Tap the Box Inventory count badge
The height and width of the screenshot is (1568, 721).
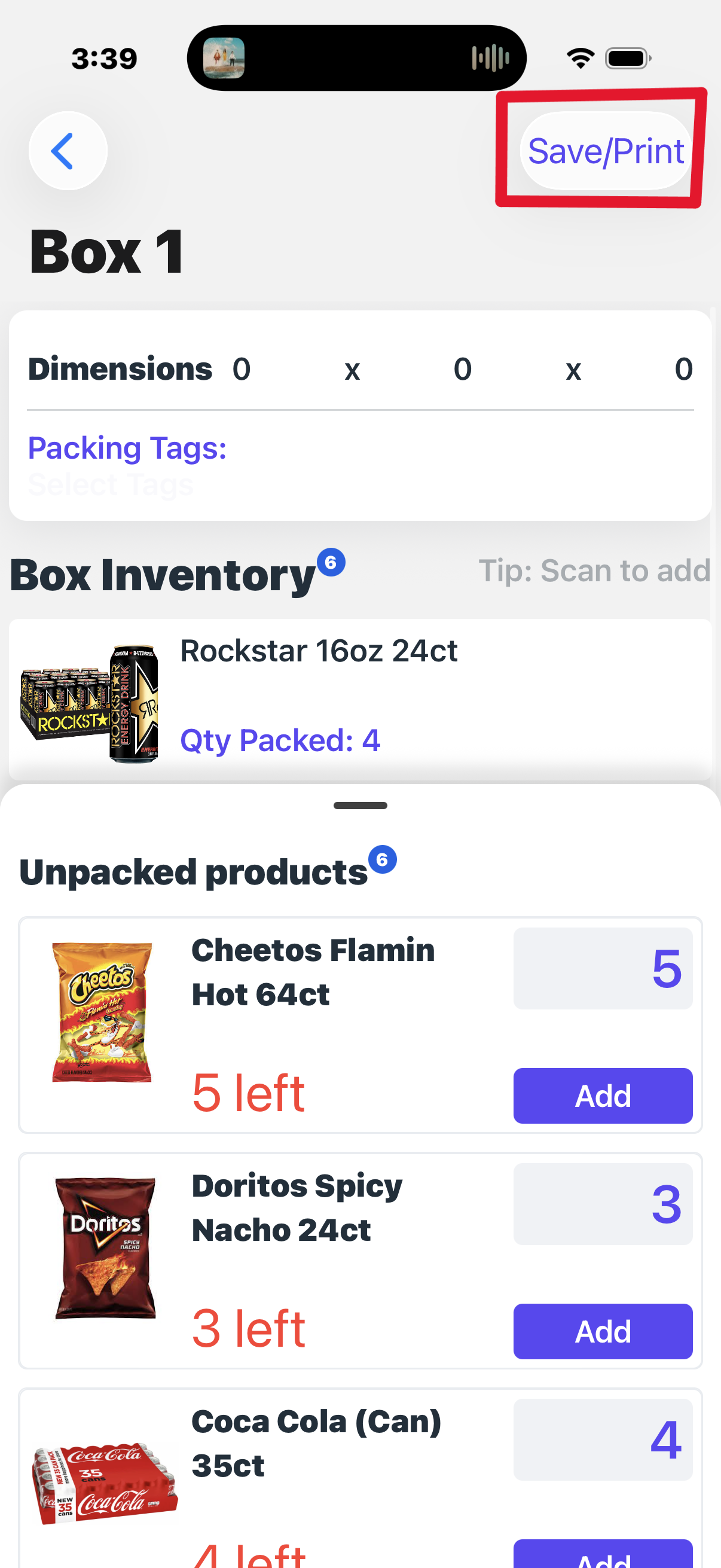[x=331, y=562]
